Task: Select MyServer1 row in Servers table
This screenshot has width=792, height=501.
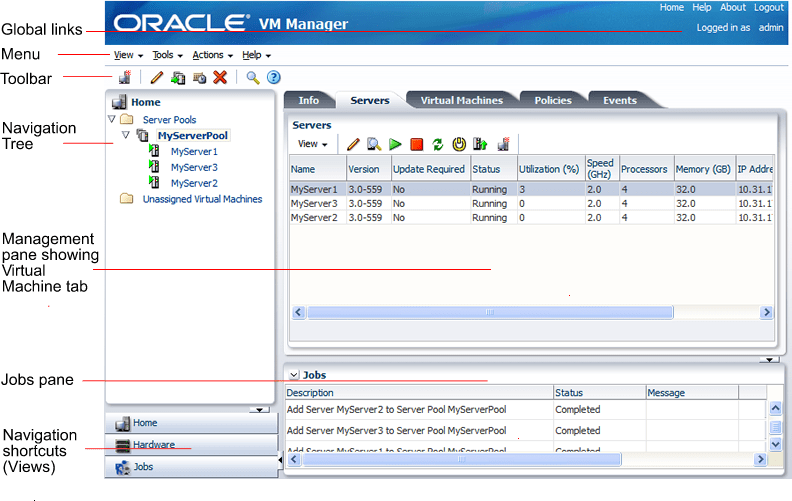Action: click(532, 189)
